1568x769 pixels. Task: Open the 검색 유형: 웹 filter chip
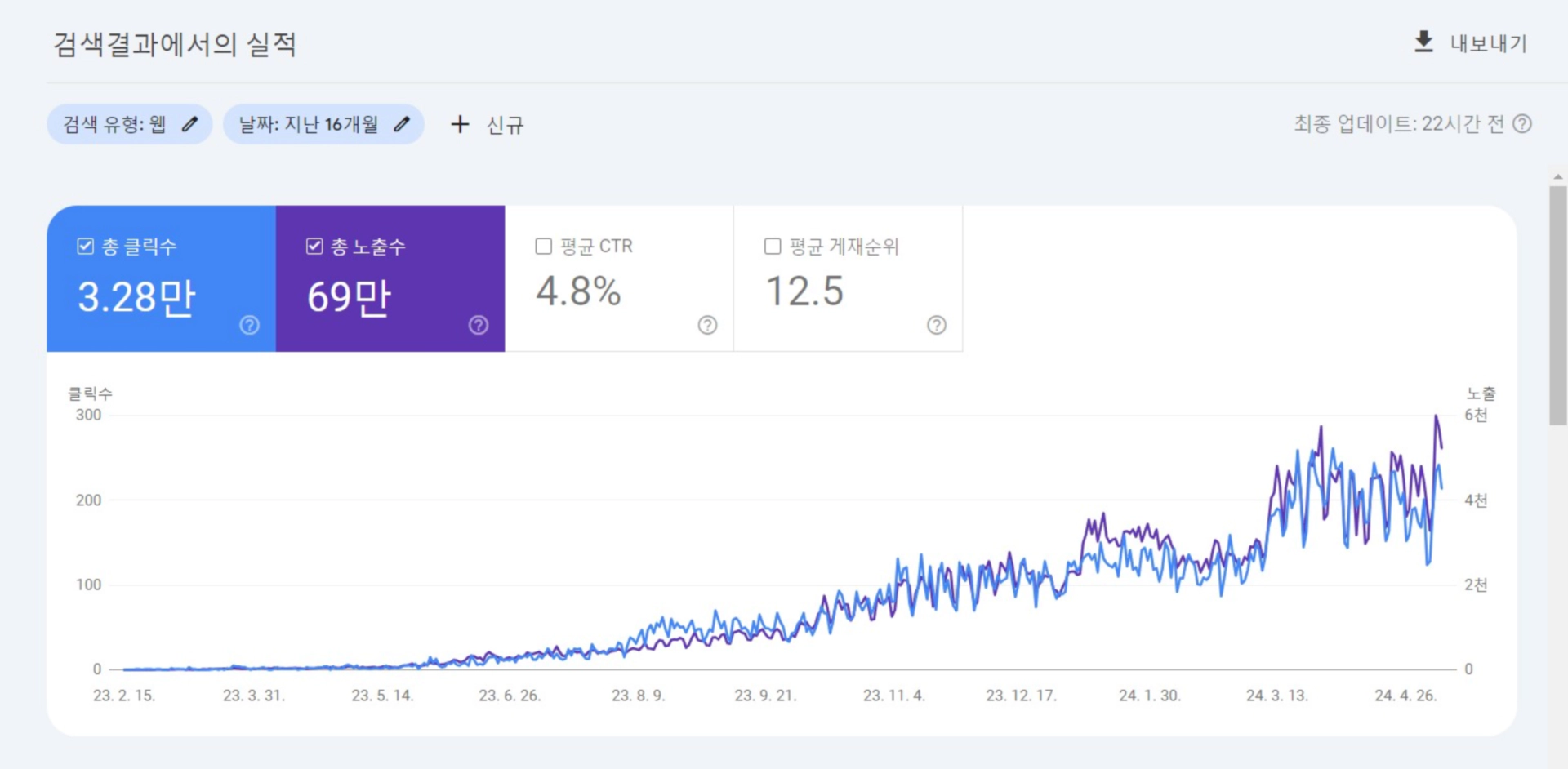tap(129, 124)
